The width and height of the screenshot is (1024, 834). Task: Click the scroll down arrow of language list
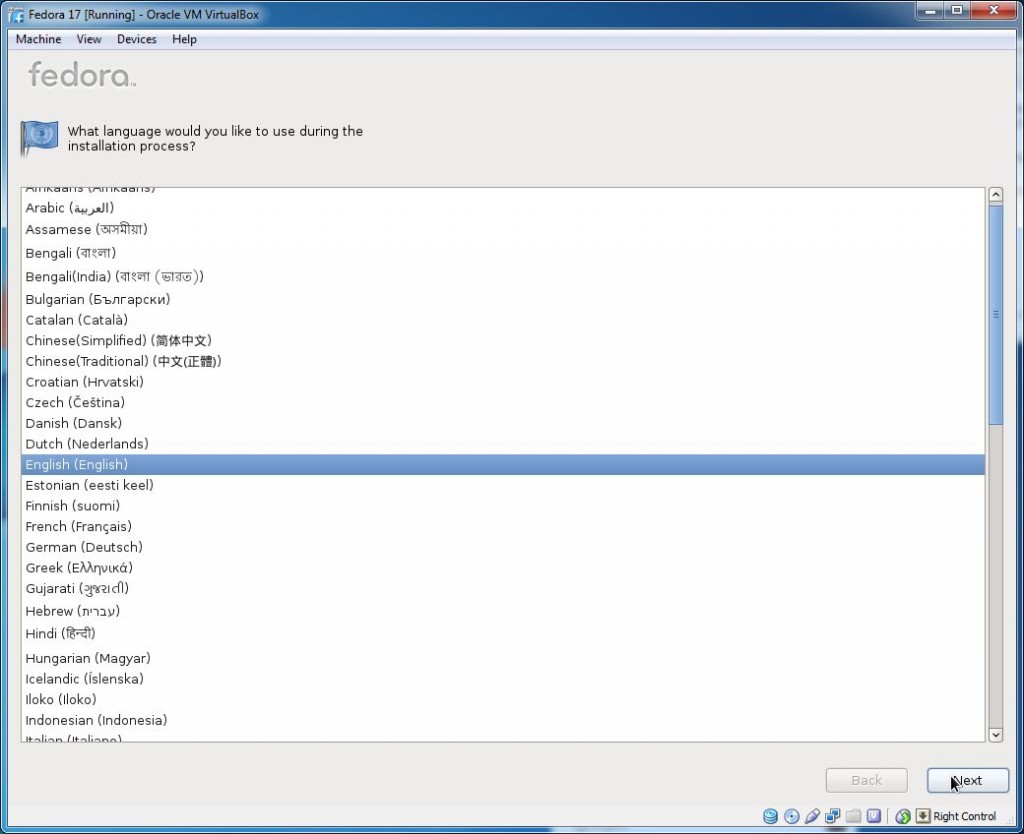[996, 735]
